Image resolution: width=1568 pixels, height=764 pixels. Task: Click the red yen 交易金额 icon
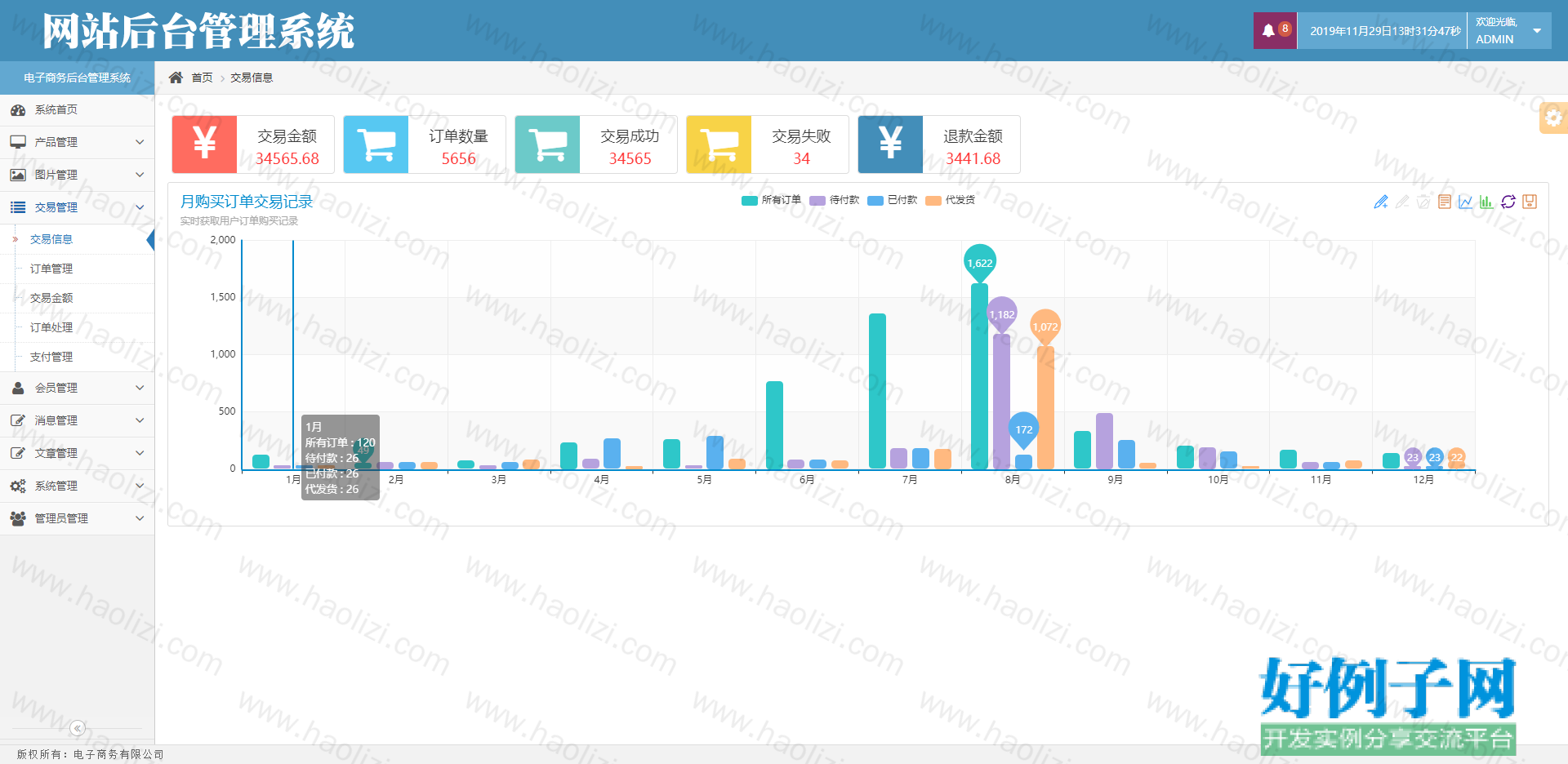coord(204,144)
